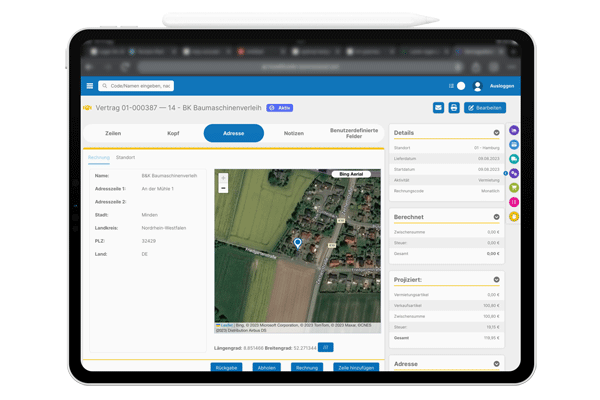The height and width of the screenshot is (400, 600).
Task: Toggle the switch in the top bar
Action: pos(460,86)
